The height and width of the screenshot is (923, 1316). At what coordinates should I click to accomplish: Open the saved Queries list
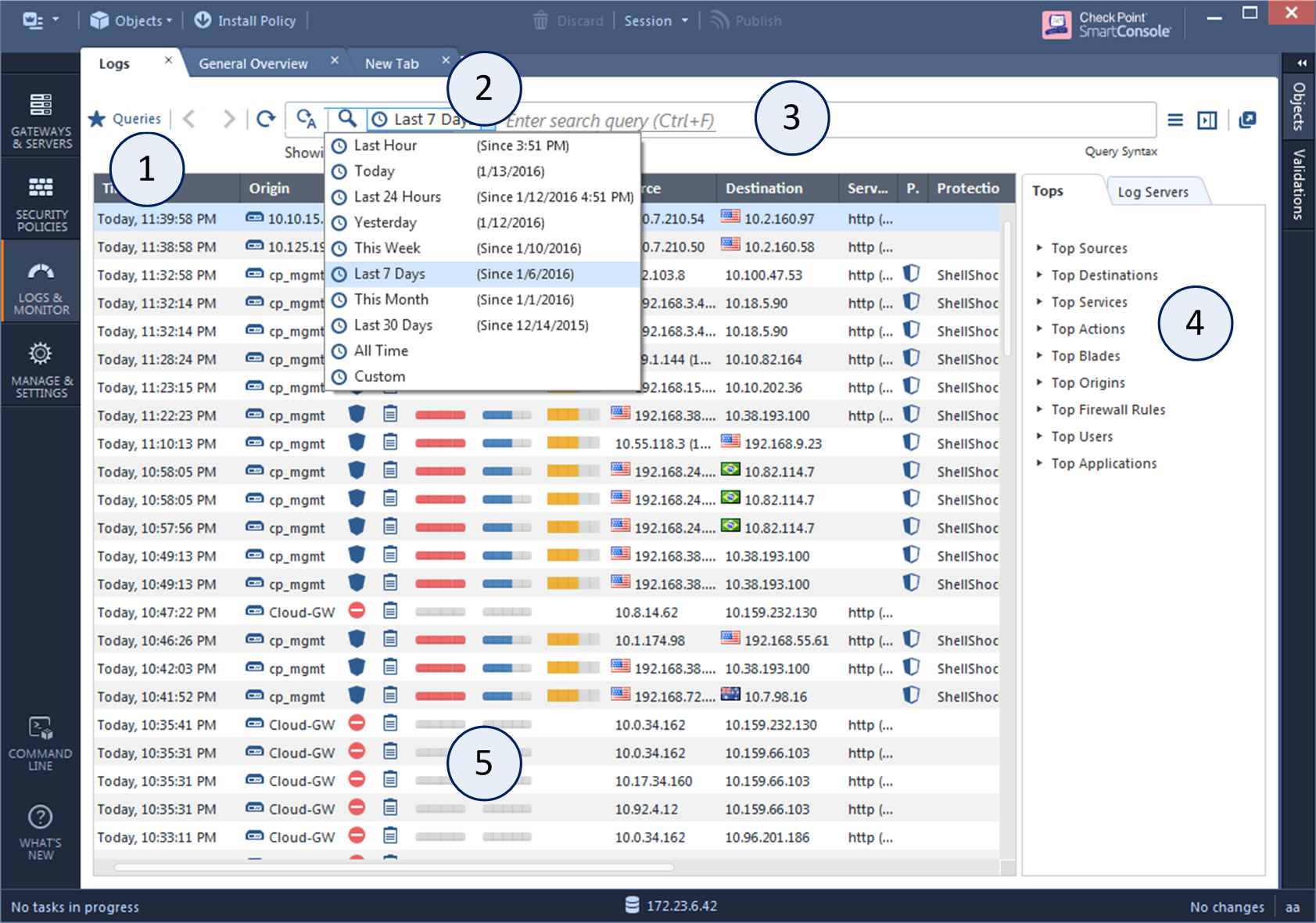tap(126, 118)
